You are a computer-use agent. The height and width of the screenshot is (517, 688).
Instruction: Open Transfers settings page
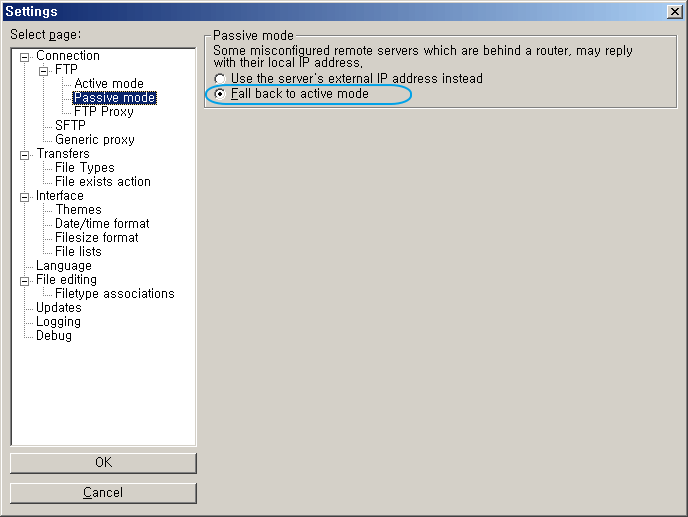[x=63, y=154]
